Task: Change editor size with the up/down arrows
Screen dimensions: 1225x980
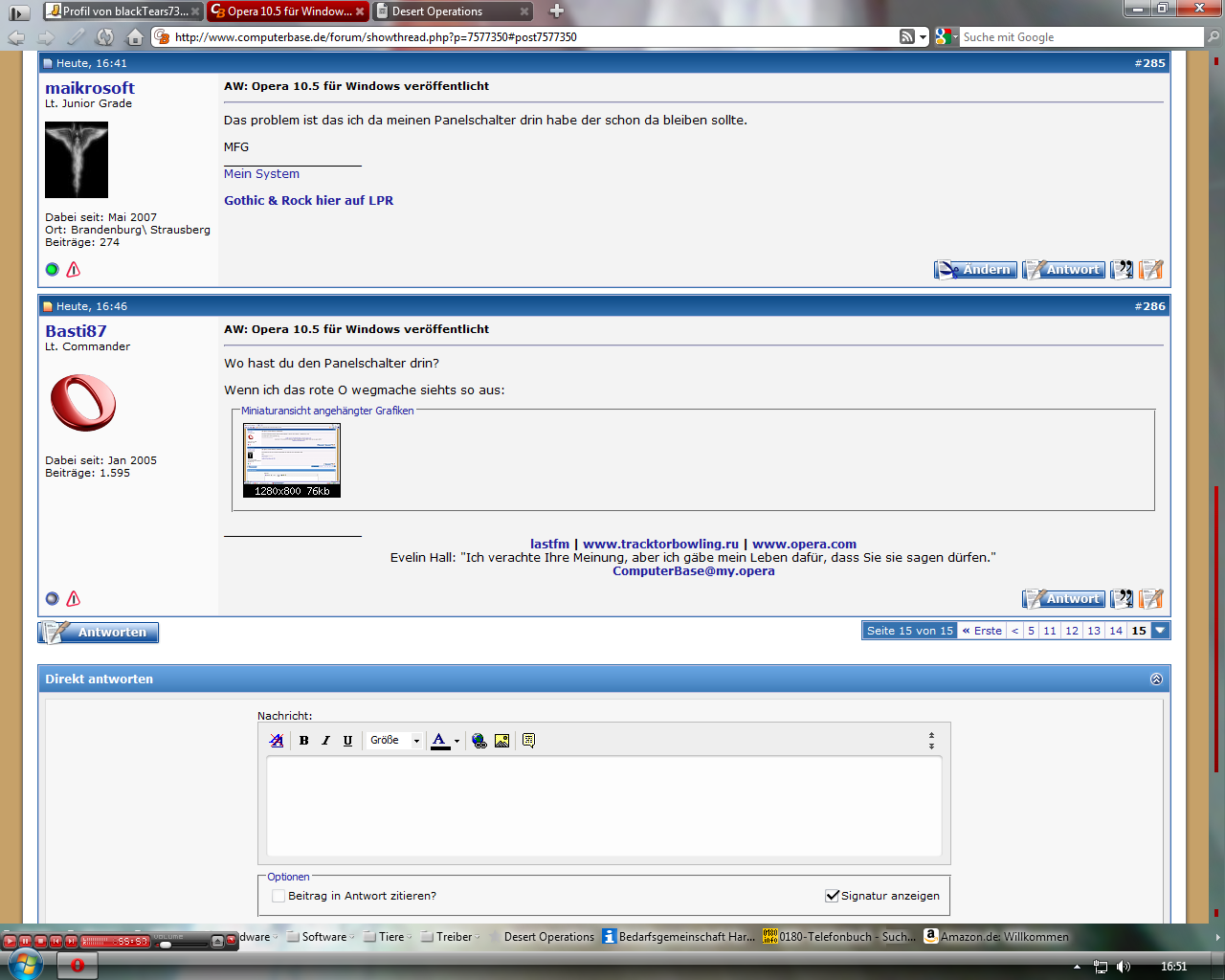Action: point(931,741)
